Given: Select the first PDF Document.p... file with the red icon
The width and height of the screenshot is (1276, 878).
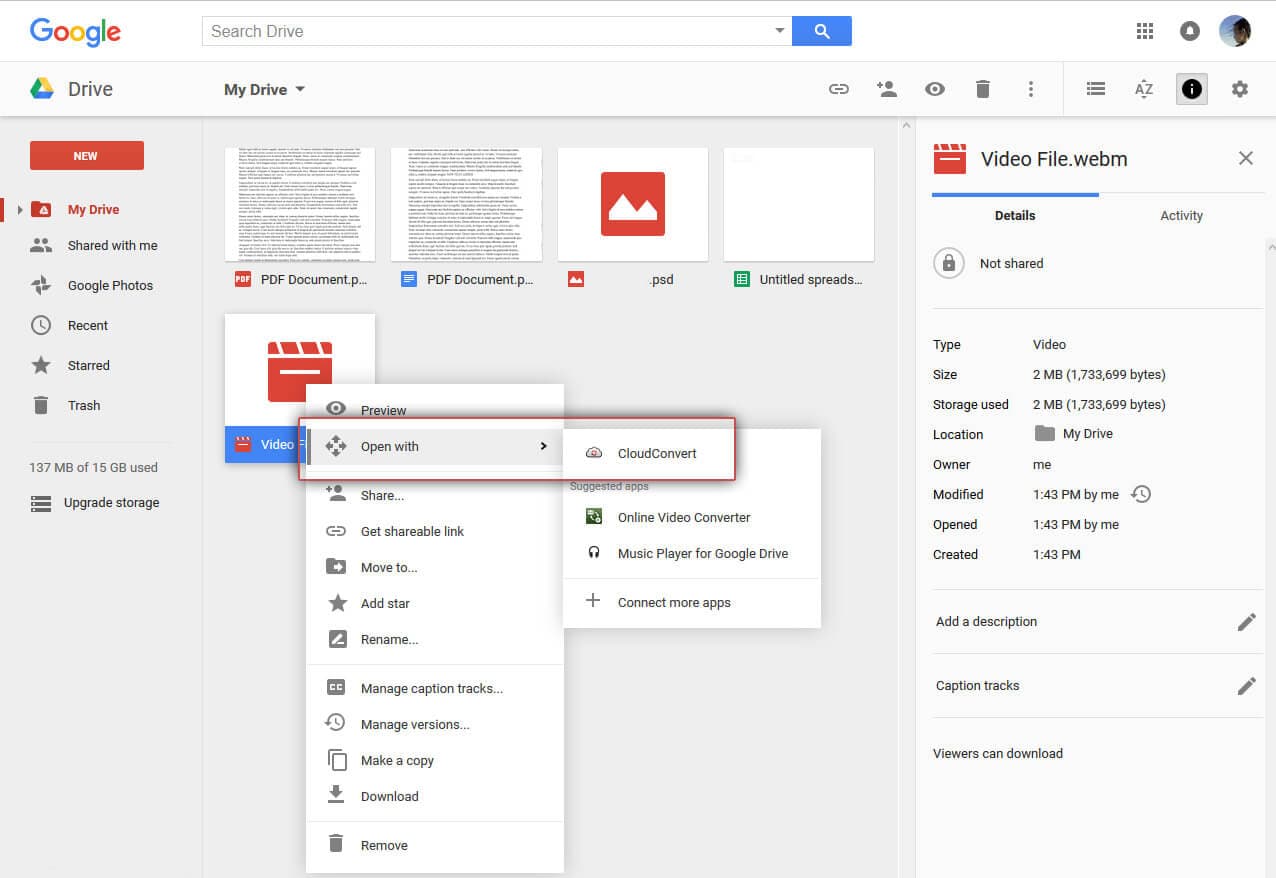Looking at the screenshot, I should (x=300, y=221).
